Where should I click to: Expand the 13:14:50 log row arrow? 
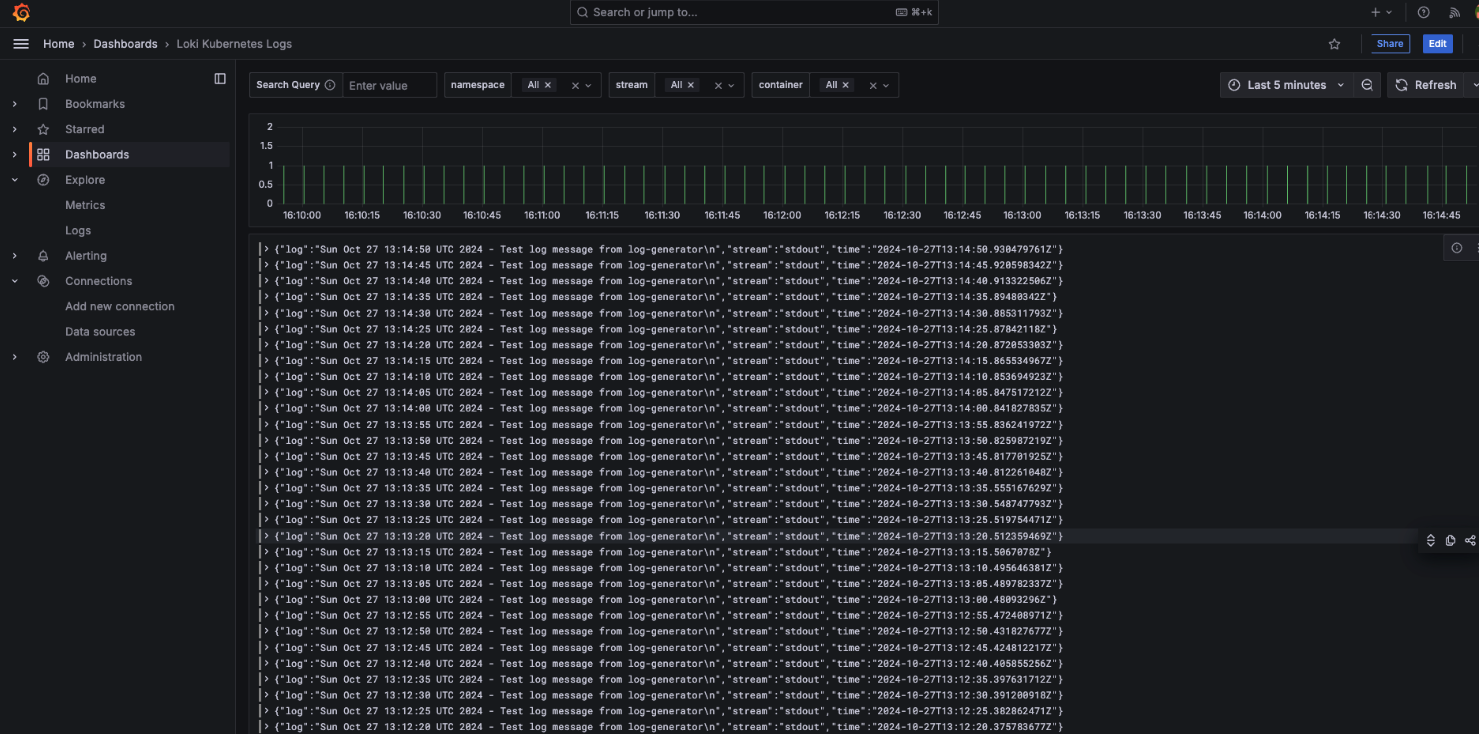click(x=266, y=249)
